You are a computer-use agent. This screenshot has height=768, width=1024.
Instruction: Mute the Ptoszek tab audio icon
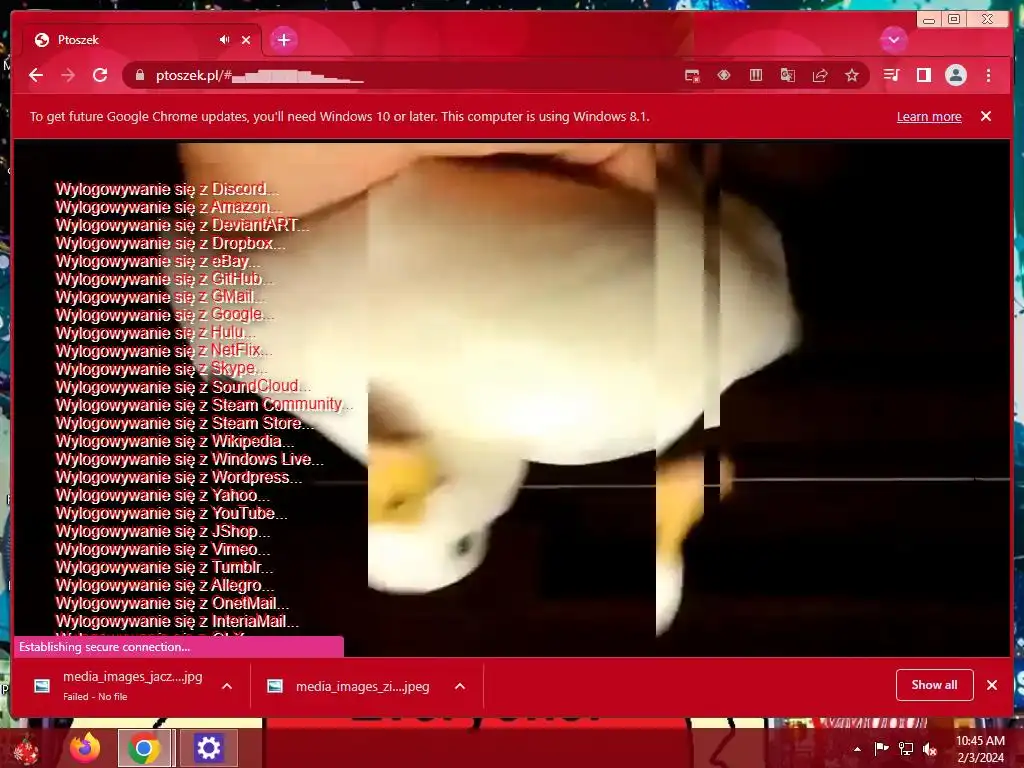pos(225,40)
